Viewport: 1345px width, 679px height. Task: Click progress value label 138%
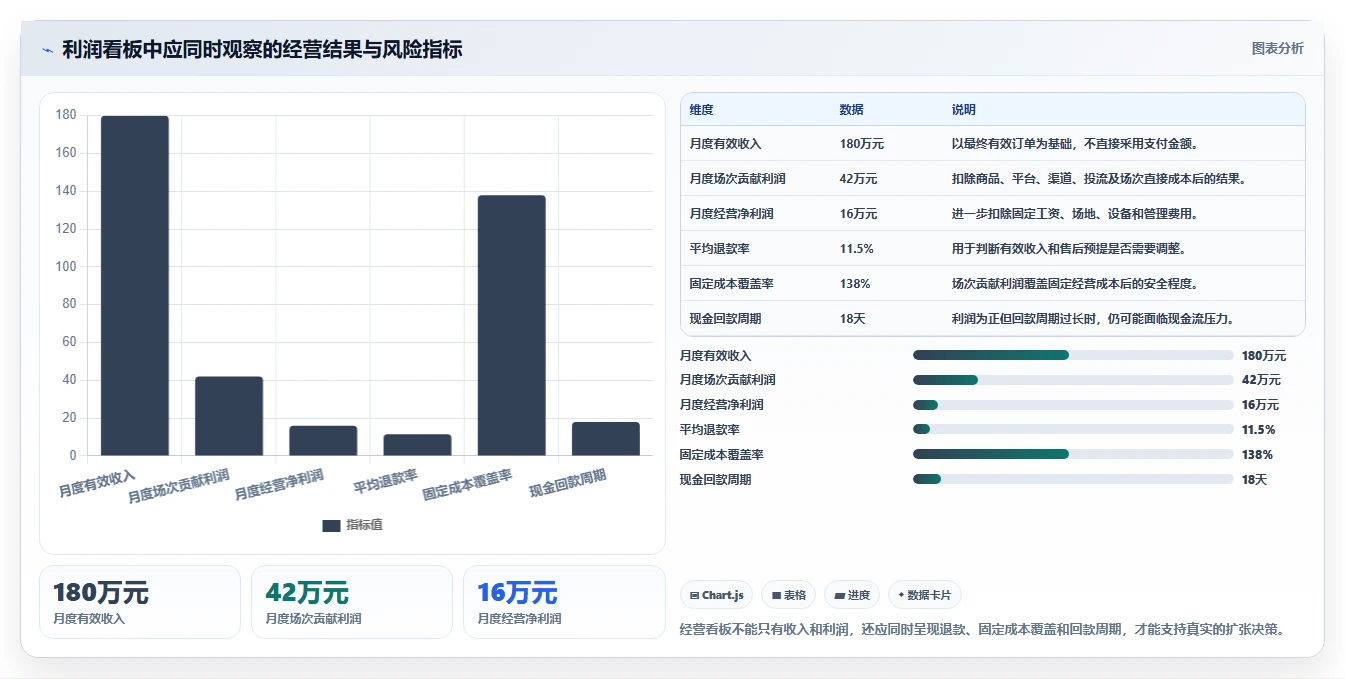click(x=1257, y=454)
